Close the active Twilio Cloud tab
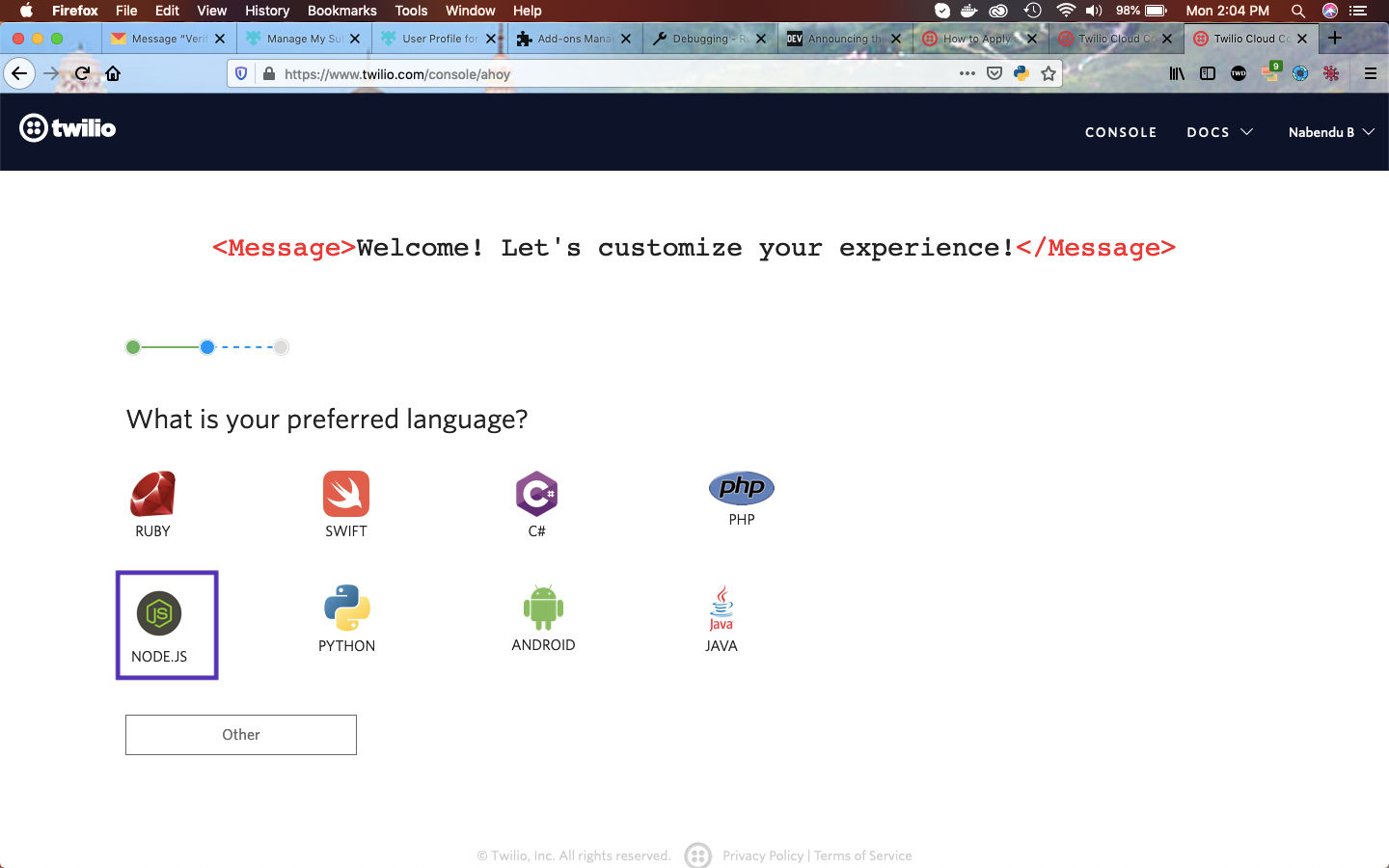 point(1302,39)
